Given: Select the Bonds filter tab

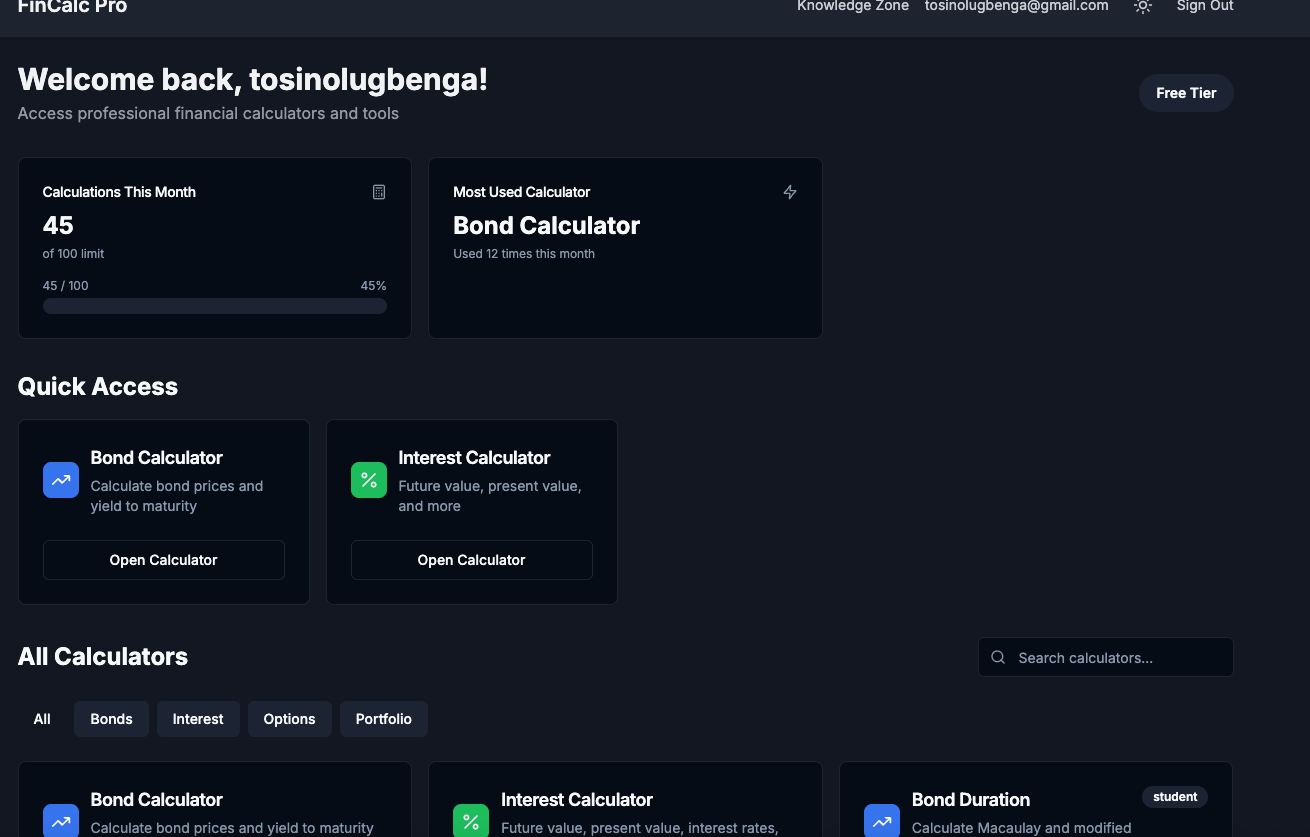Looking at the screenshot, I should point(111,719).
